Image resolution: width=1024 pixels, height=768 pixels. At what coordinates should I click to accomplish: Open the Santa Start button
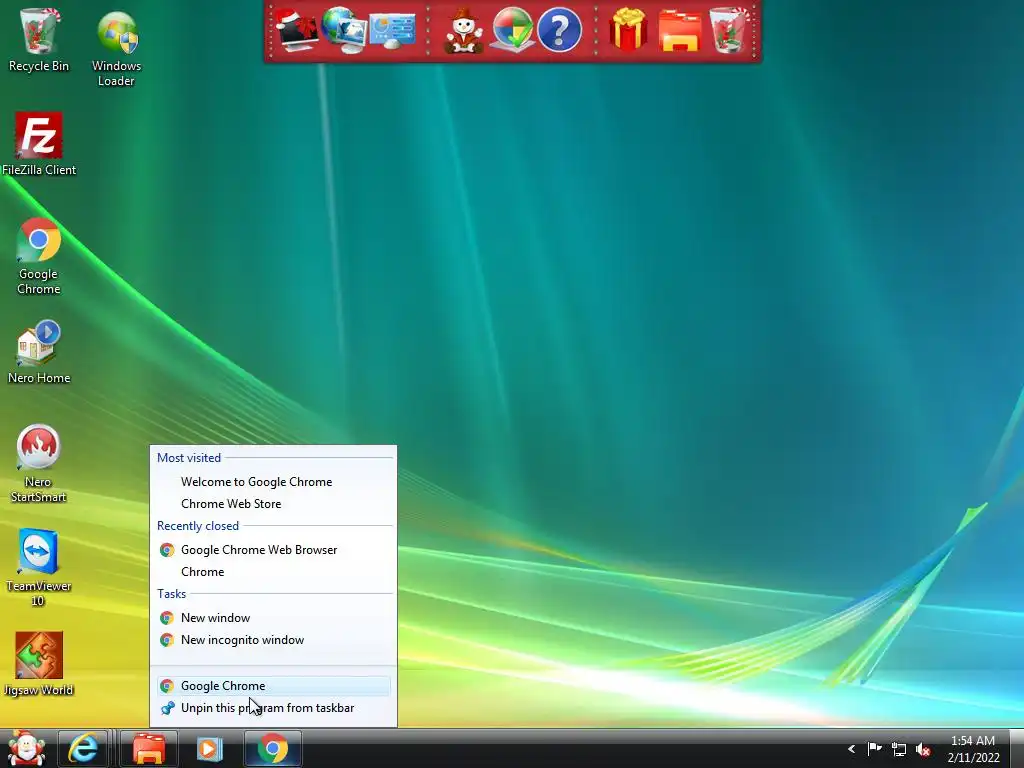25,748
